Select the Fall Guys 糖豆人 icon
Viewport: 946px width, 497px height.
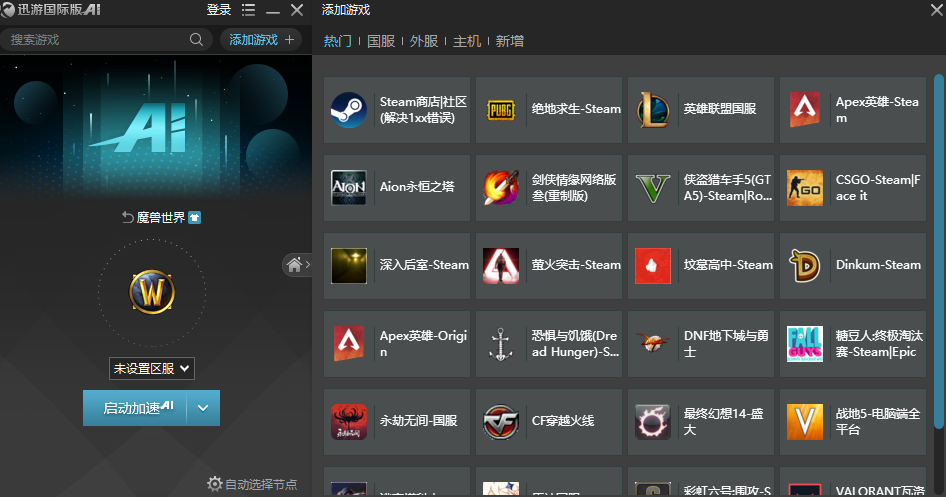(x=805, y=343)
